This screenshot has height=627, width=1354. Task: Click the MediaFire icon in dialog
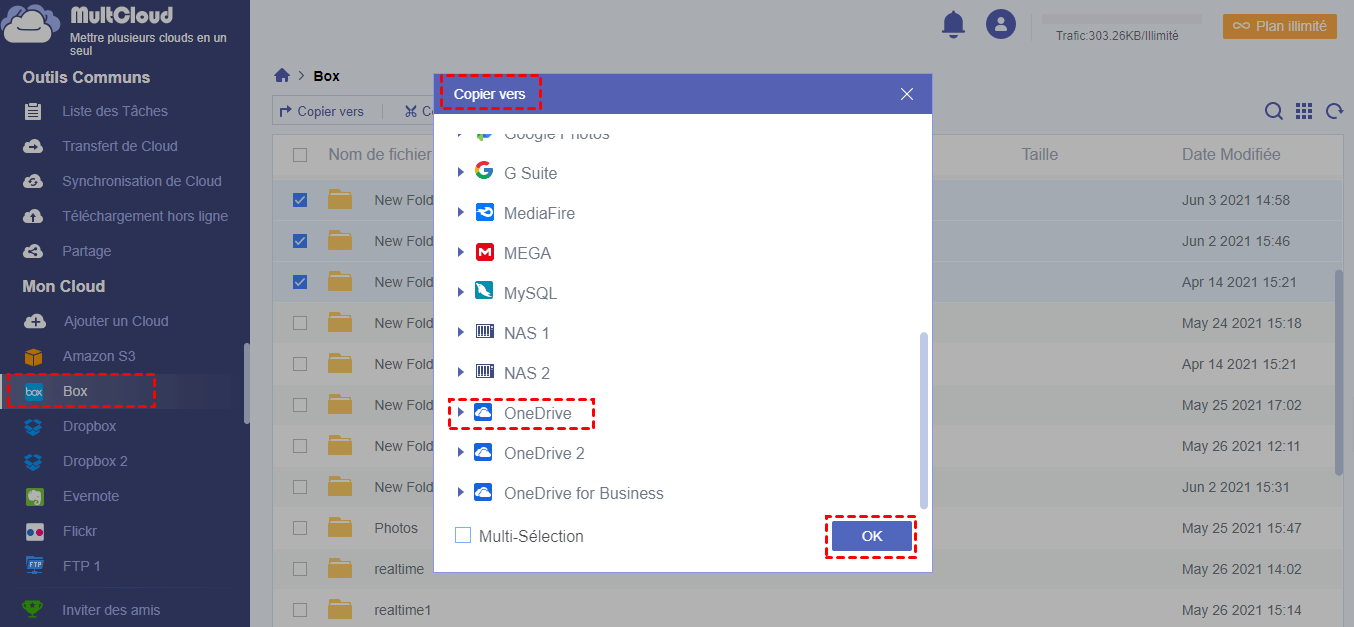coord(484,213)
